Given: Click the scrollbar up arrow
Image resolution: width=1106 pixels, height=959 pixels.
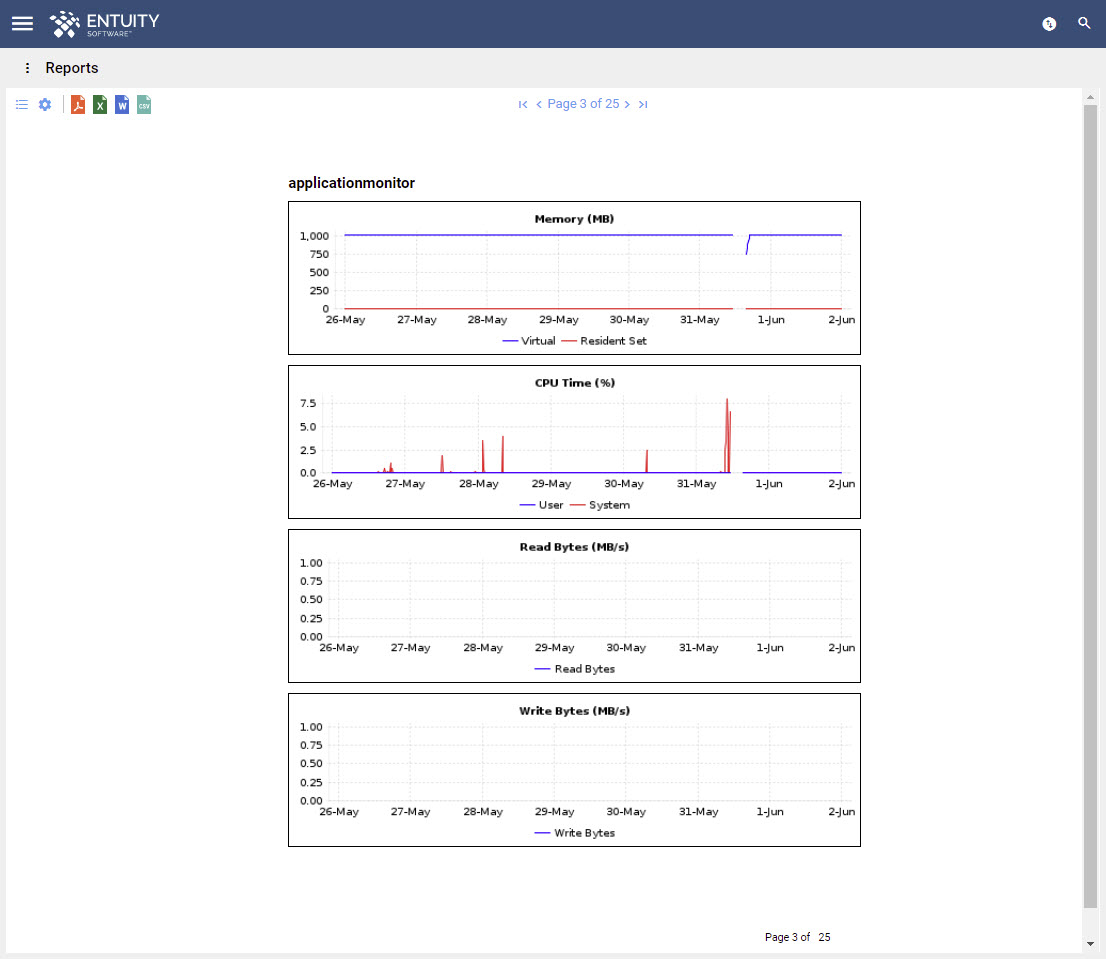Looking at the screenshot, I should 1090,97.
